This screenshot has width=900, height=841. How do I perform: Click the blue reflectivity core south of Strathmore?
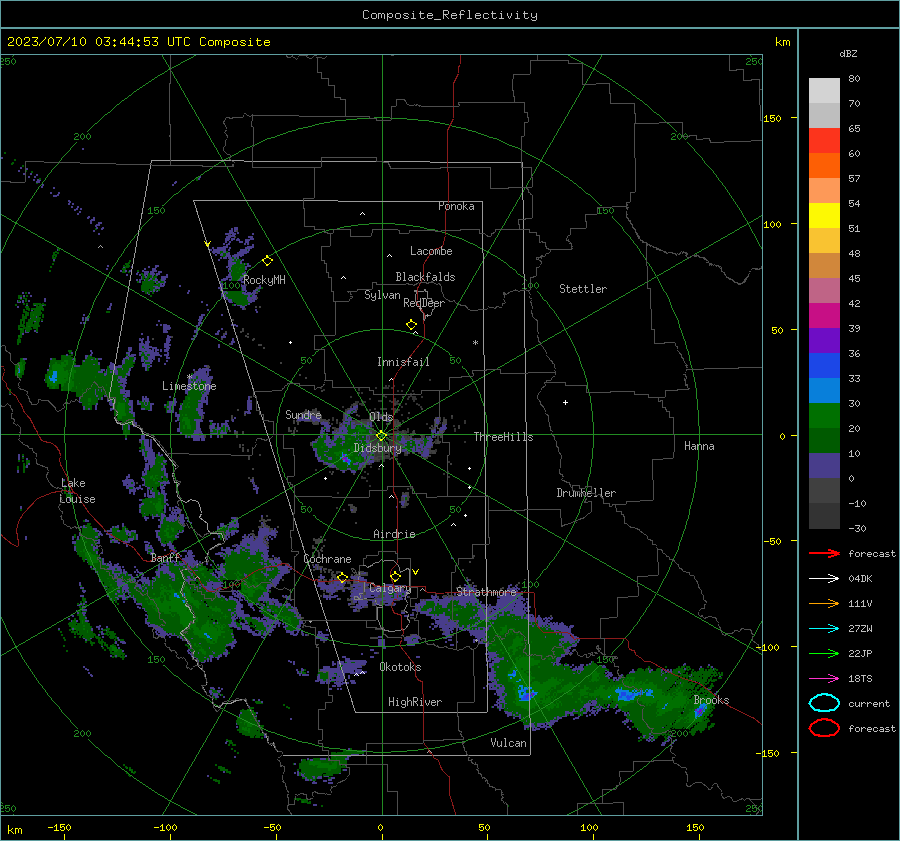click(525, 693)
